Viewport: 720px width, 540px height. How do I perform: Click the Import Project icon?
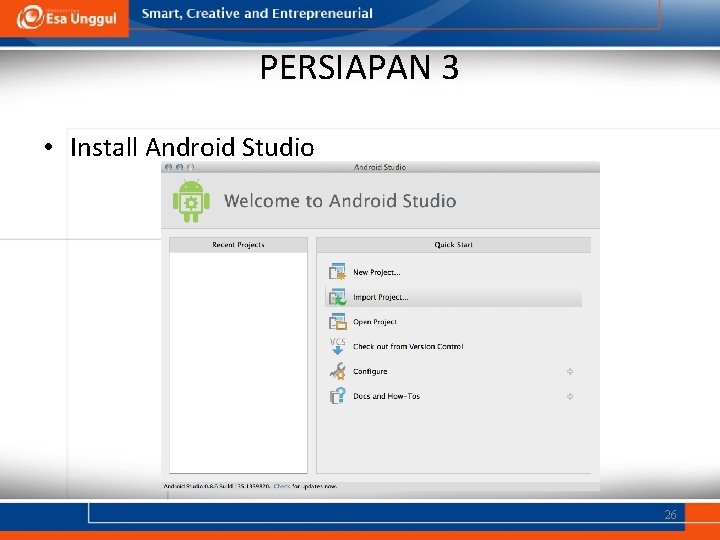pyautogui.click(x=337, y=297)
